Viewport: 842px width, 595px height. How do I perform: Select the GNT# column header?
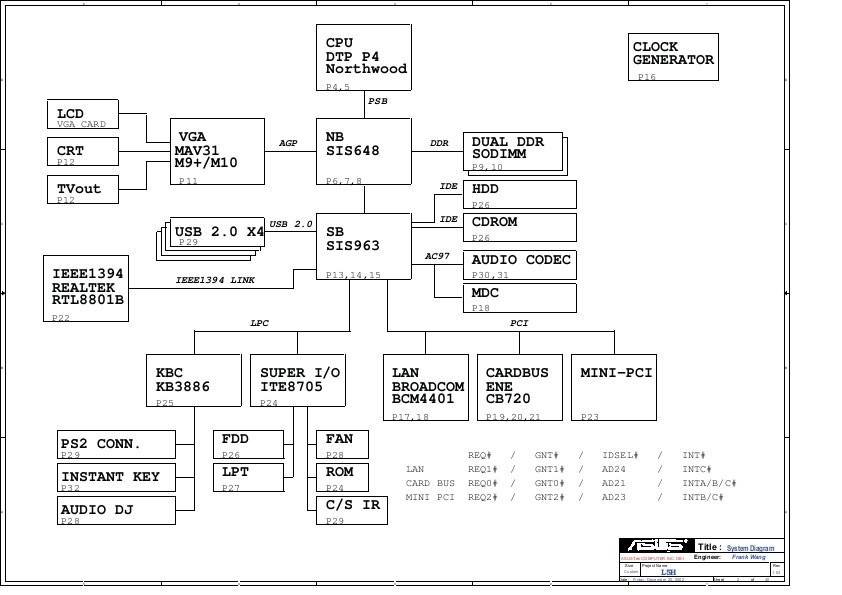click(547, 455)
